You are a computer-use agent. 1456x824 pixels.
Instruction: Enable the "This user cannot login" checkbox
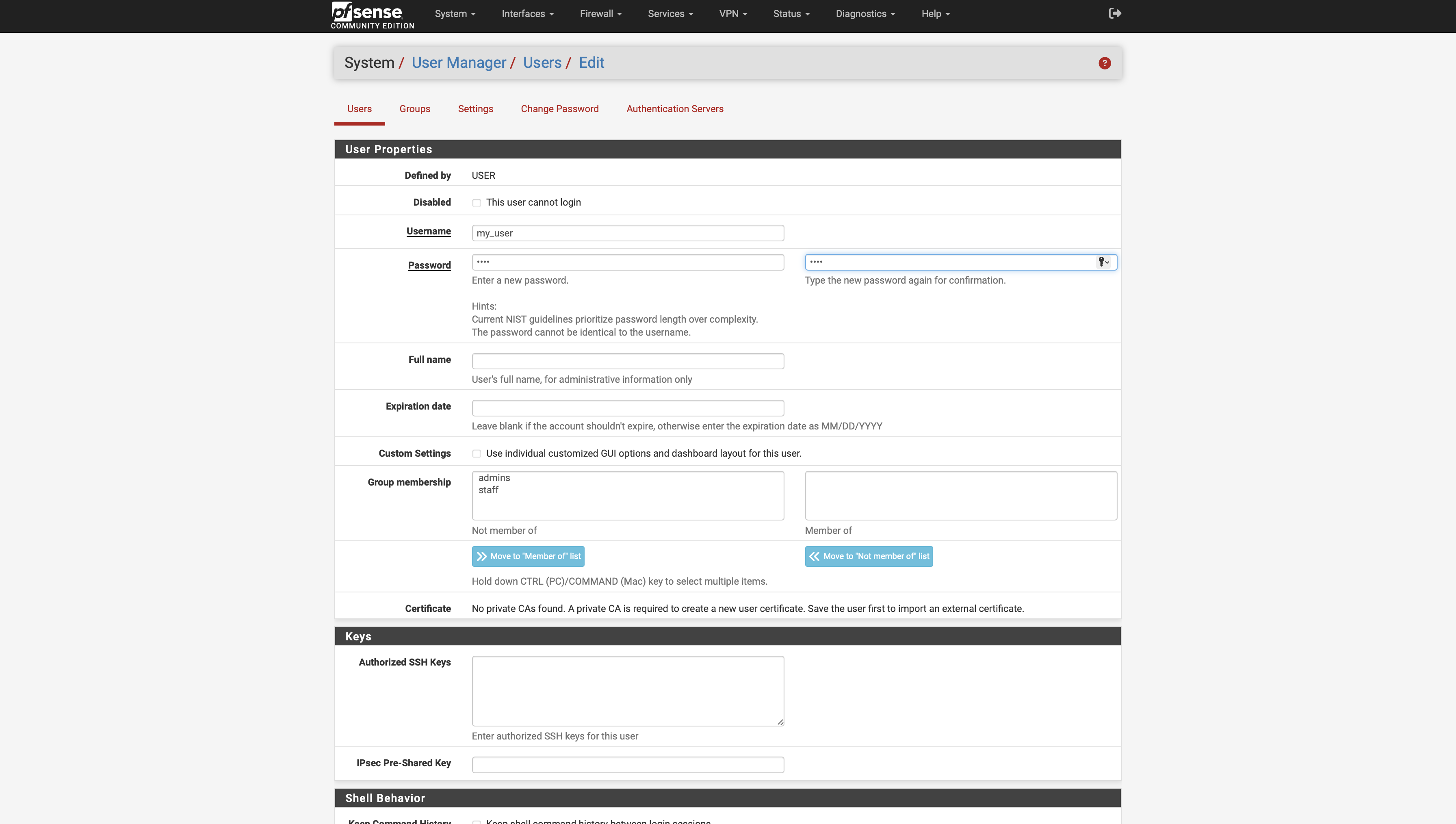pos(476,202)
